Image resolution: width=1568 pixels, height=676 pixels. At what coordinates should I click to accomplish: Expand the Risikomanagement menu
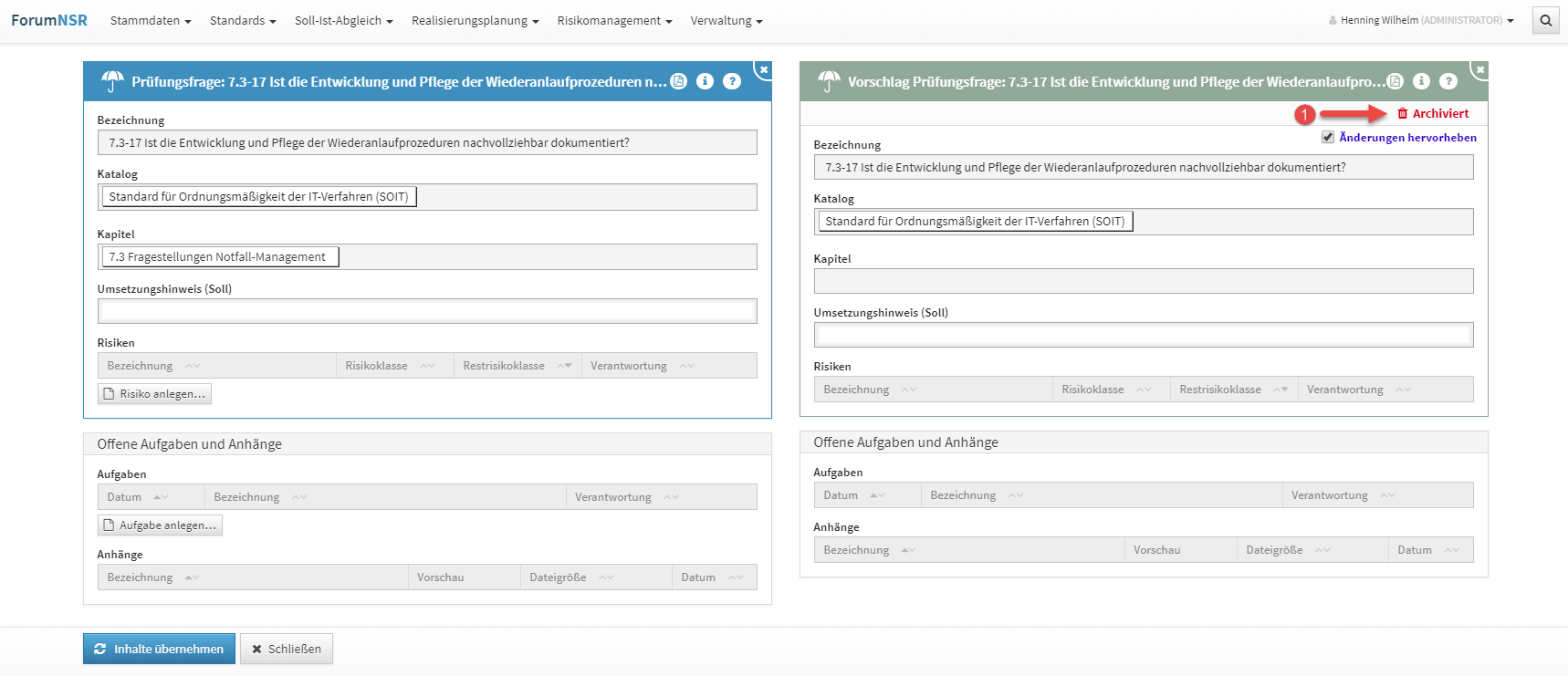614,20
